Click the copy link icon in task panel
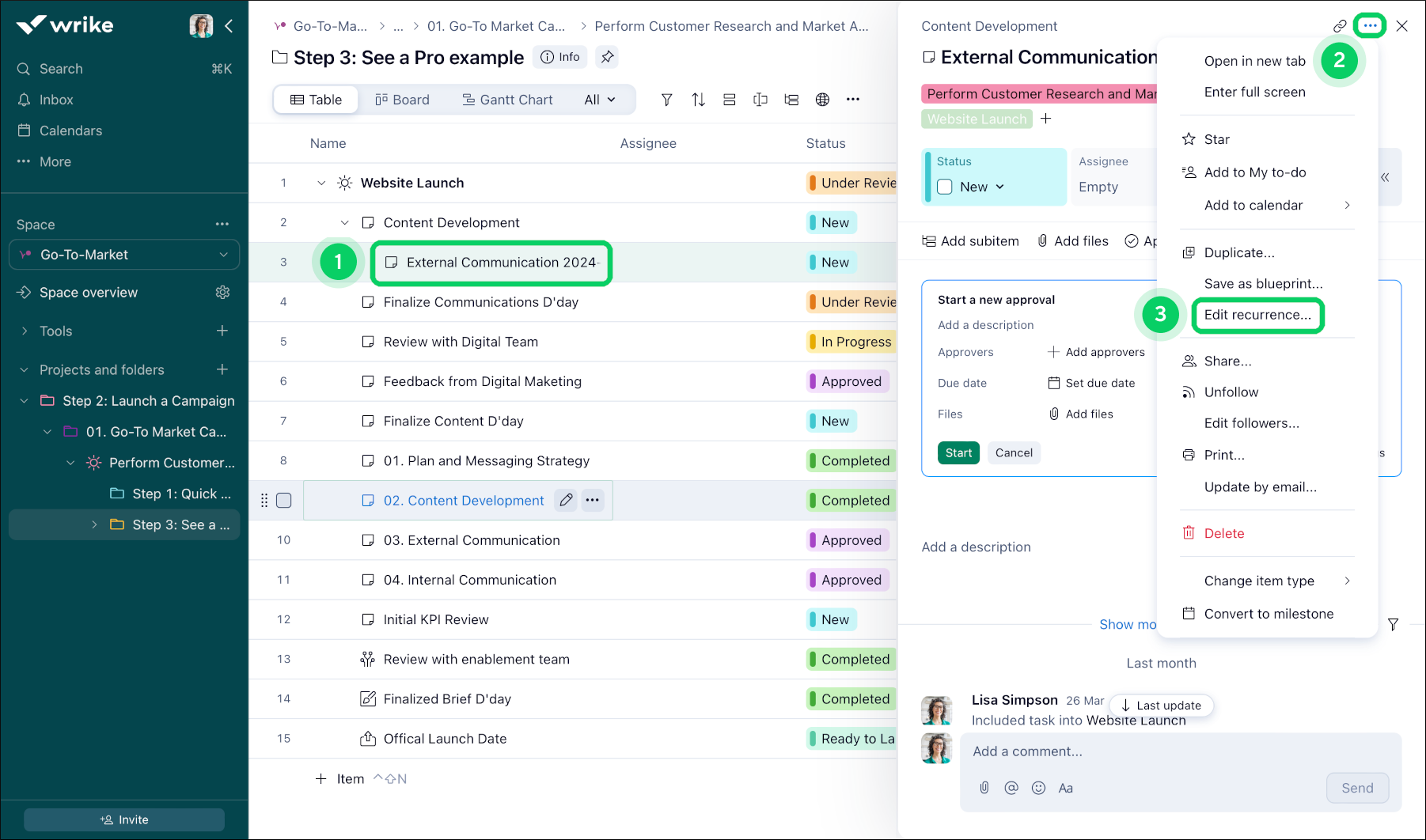The height and width of the screenshot is (840, 1426). (x=1339, y=26)
